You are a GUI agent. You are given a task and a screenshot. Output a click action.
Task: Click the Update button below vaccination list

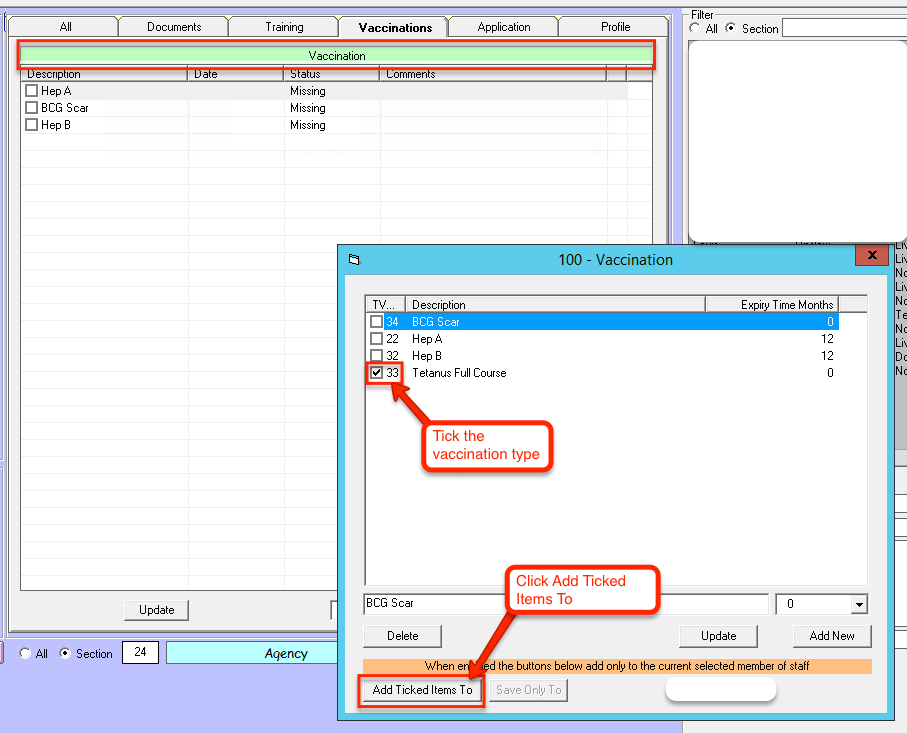[156, 610]
